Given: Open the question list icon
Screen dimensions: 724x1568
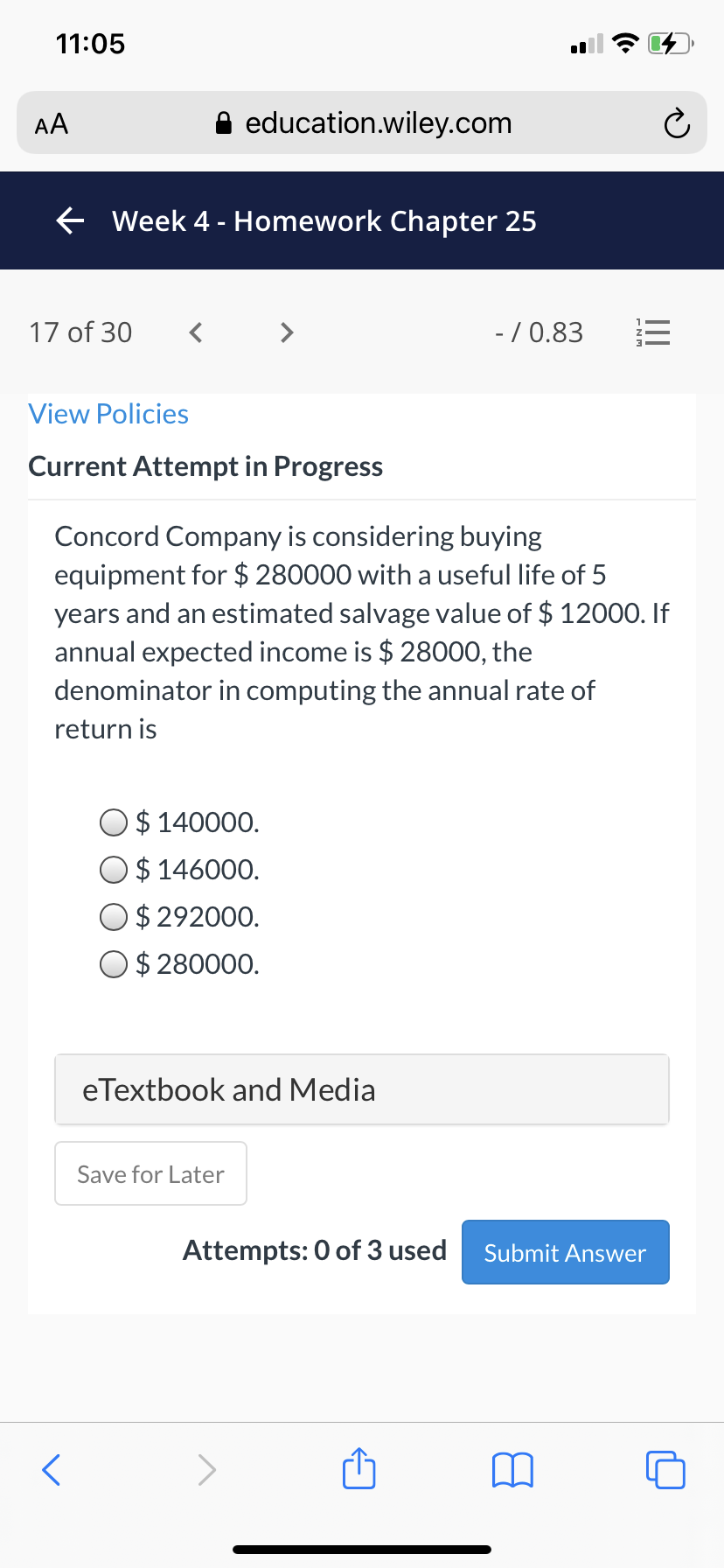Looking at the screenshot, I should [652, 332].
